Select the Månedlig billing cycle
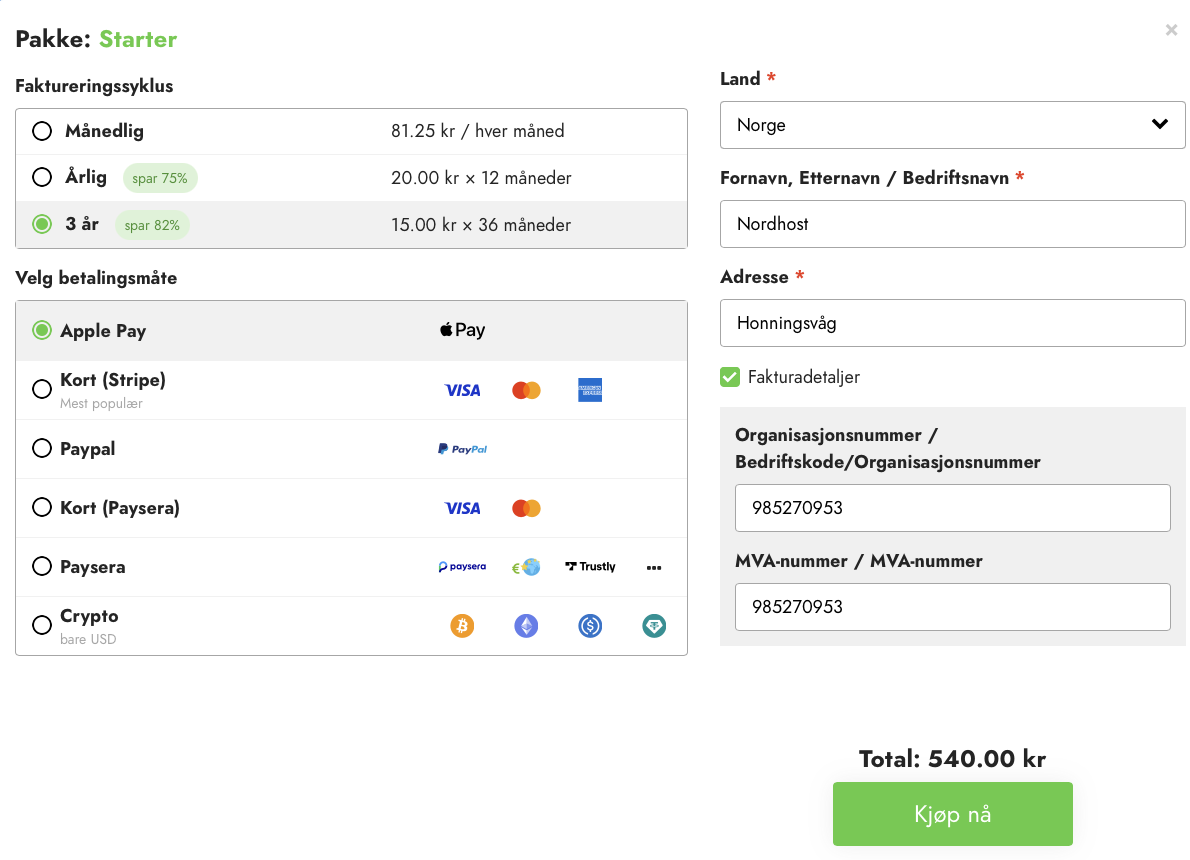This screenshot has width=1190, height=860. 42,131
